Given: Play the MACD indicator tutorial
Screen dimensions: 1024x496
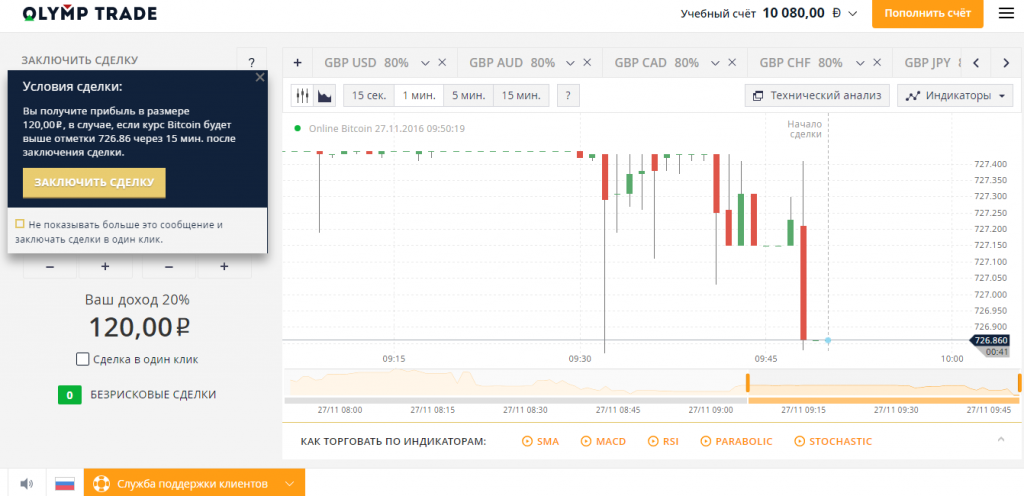Looking at the screenshot, I should point(603,441).
